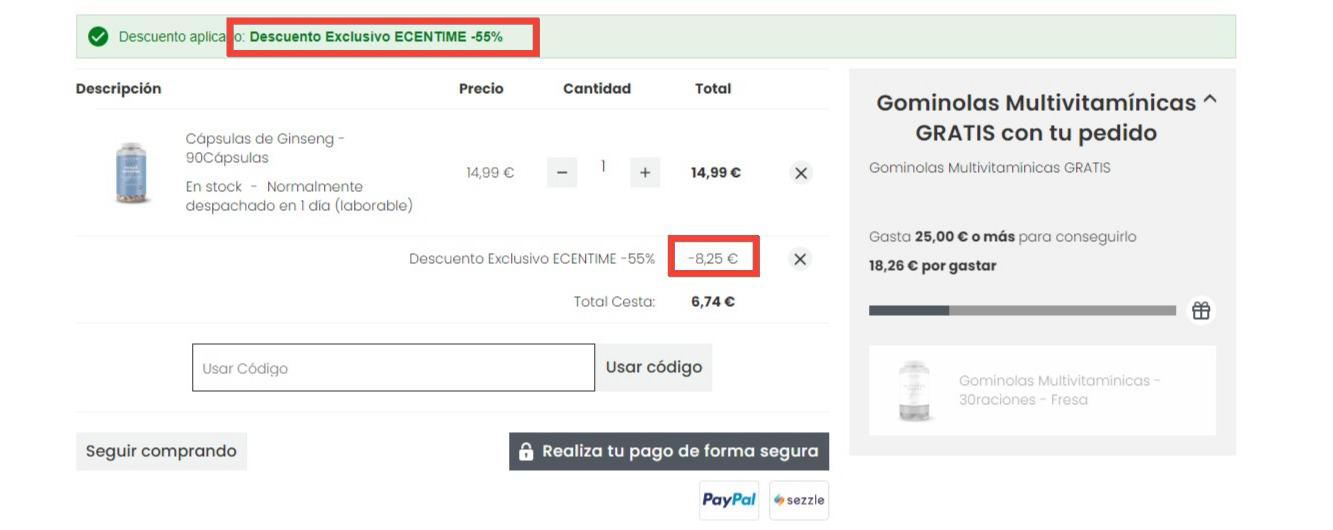Focus the Usar Código input field
This screenshot has width=1333, height=530.
(393, 368)
